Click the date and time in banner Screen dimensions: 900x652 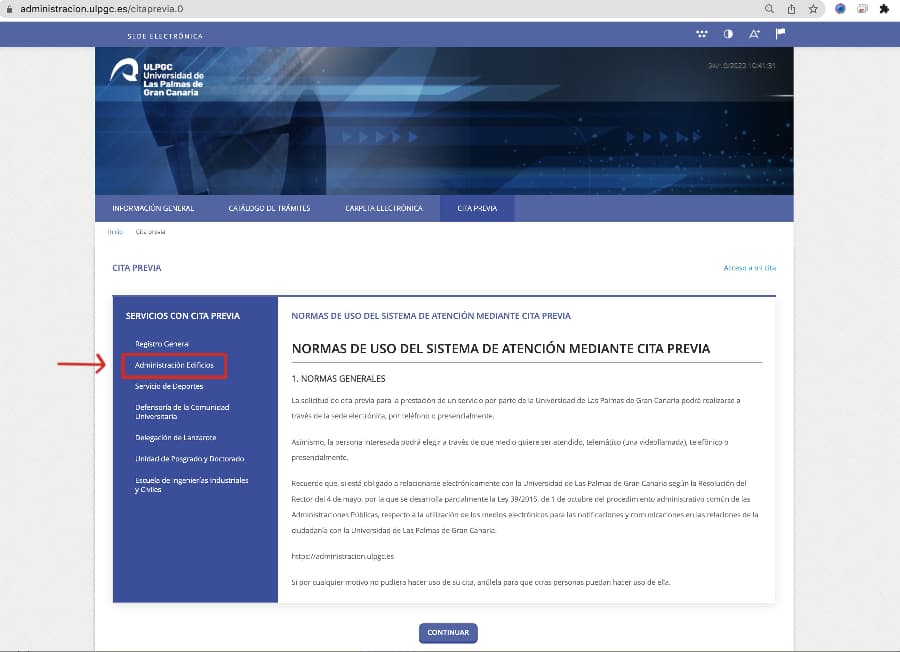click(x=742, y=65)
